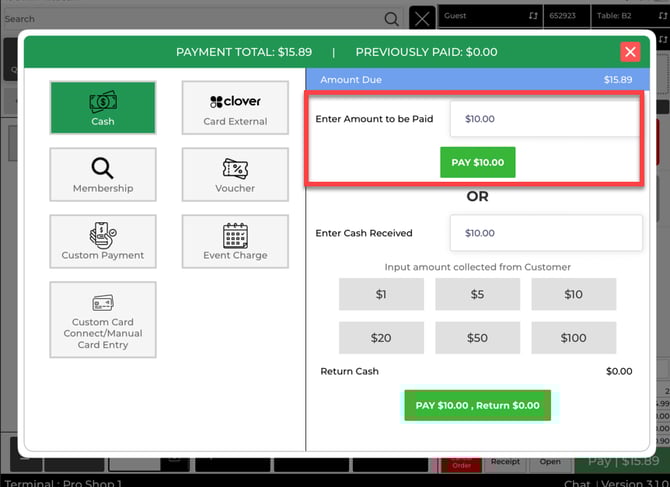Tap the $1 quick cash button
670x487 pixels.
pyautogui.click(x=381, y=295)
